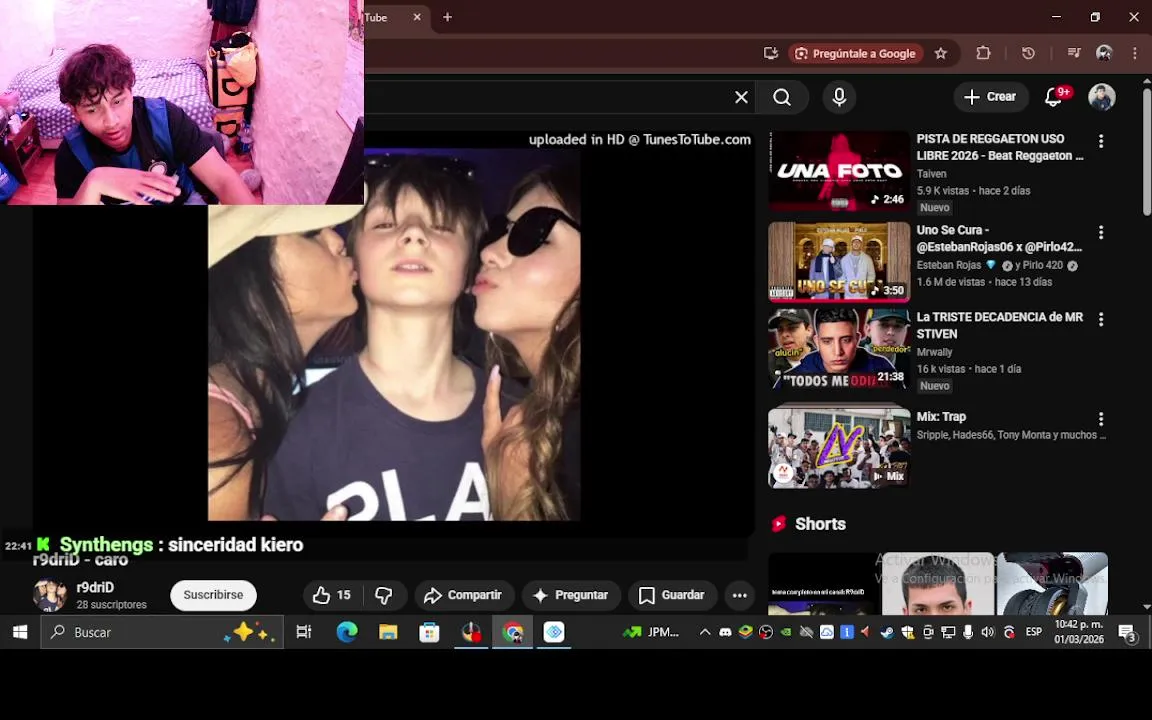Open the Taiven channel link
Image resolution: width=1152 pixels, height=720 pixels.
pos(931,174)
